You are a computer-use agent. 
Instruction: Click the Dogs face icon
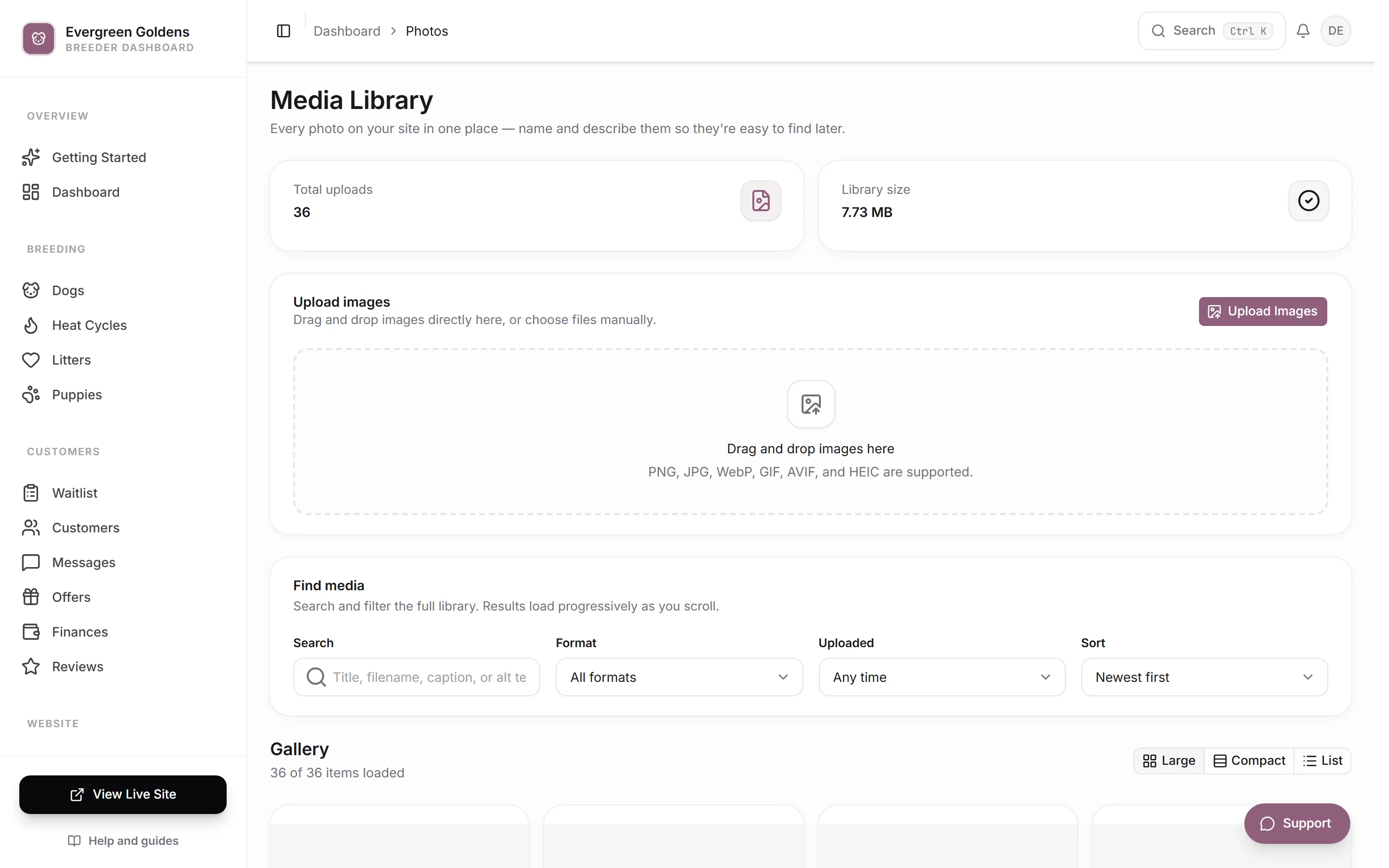click(x=31, y=290)
